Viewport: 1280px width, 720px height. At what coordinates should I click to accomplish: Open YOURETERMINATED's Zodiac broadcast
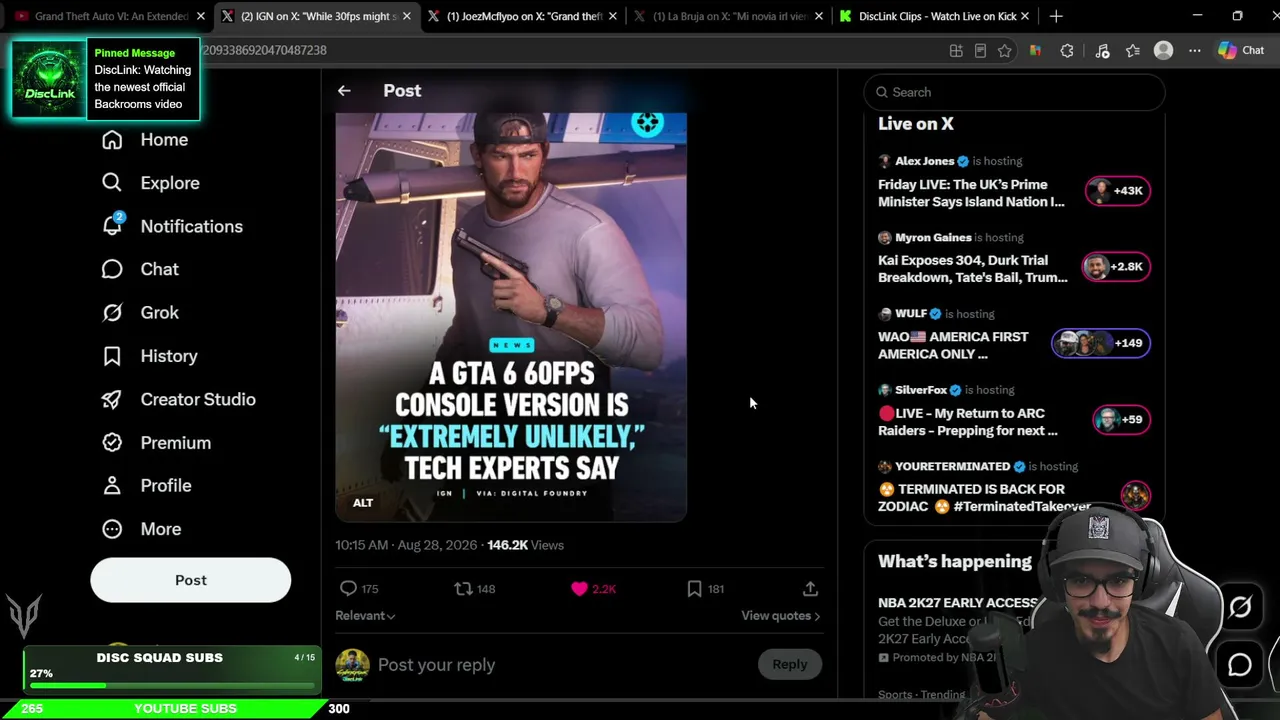click(x=984, y=498)
